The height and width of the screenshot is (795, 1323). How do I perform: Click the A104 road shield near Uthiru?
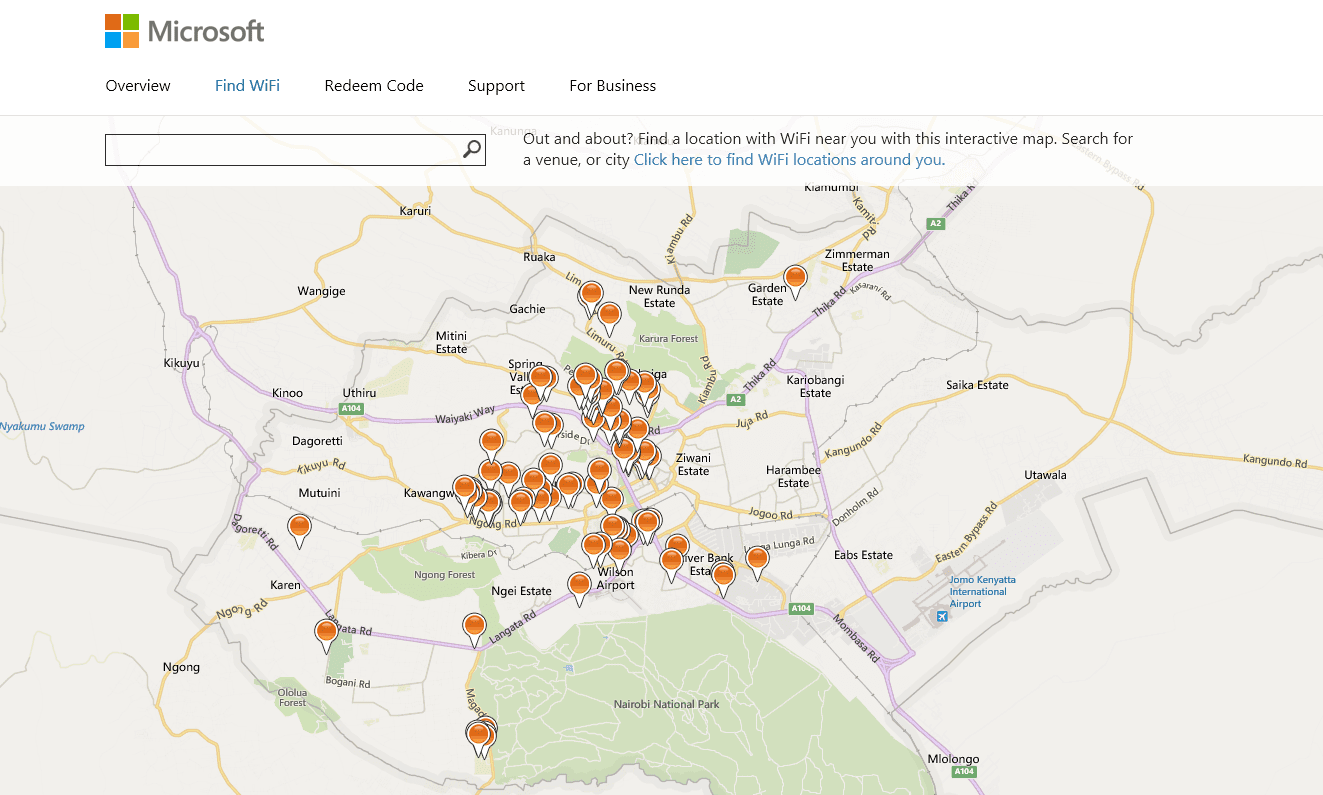tap(350, 409)
